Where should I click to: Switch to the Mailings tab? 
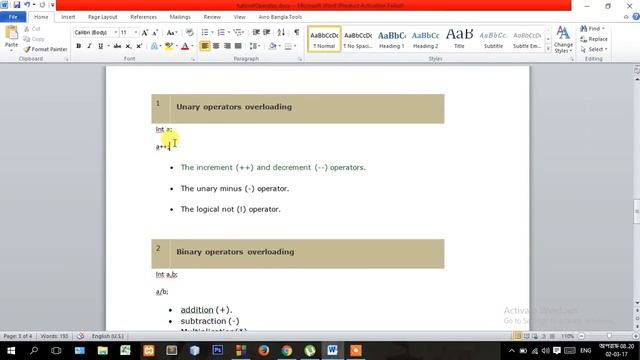(x=180, y=17)
